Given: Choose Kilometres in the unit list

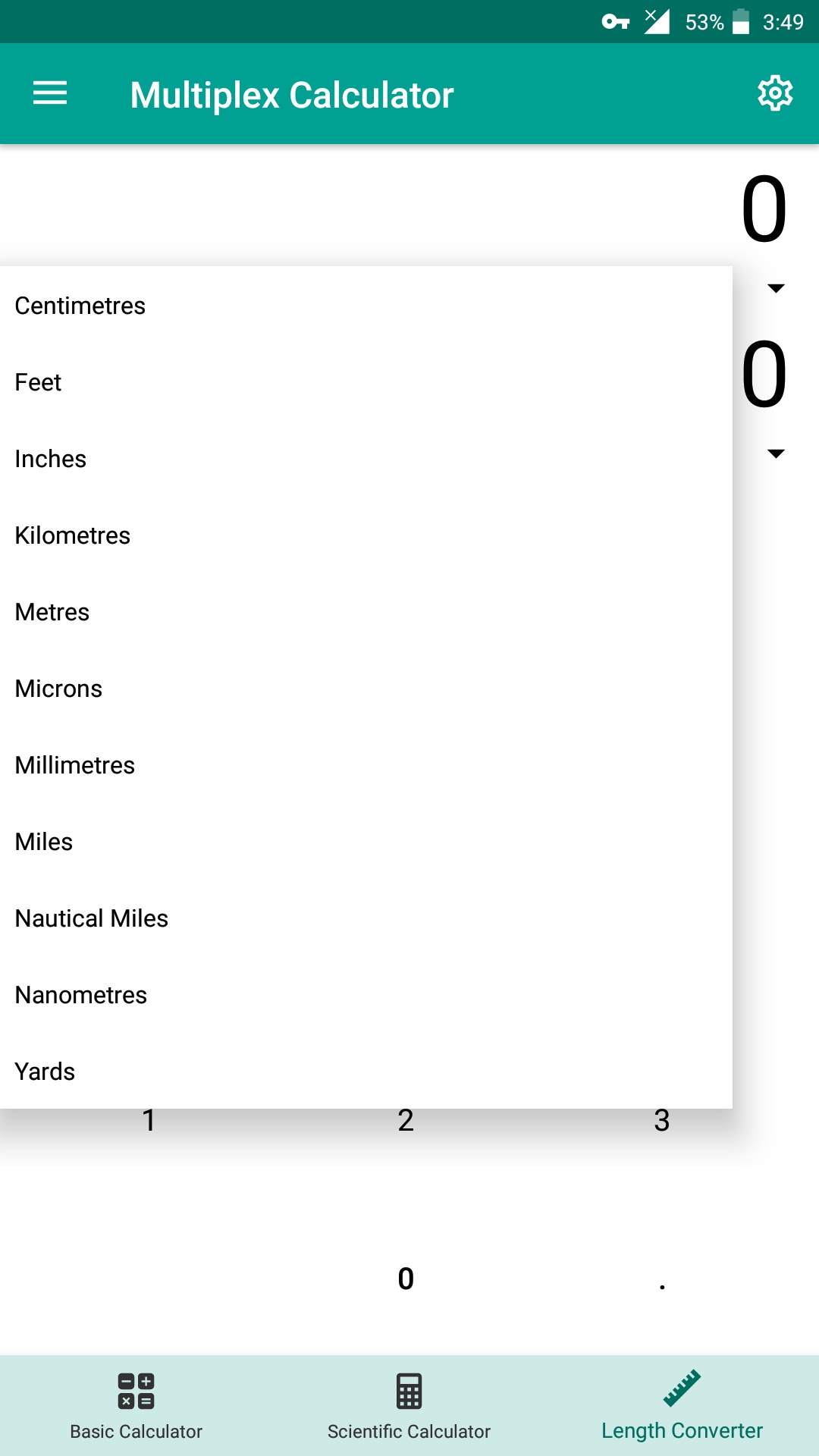Looking at the screenshot, I should [x=72, y=535].
